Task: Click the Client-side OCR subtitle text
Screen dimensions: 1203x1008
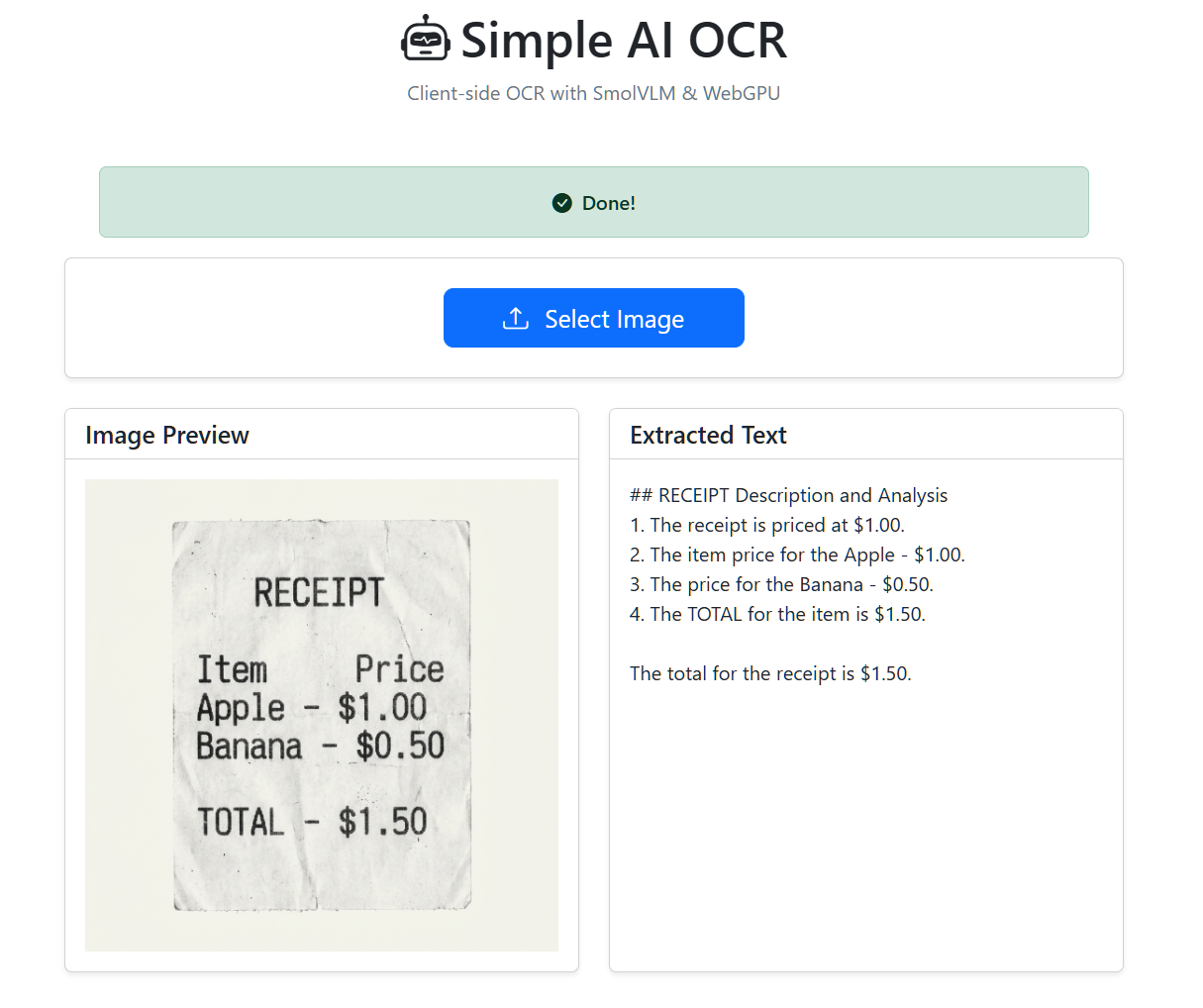Action: pos(594,93)
